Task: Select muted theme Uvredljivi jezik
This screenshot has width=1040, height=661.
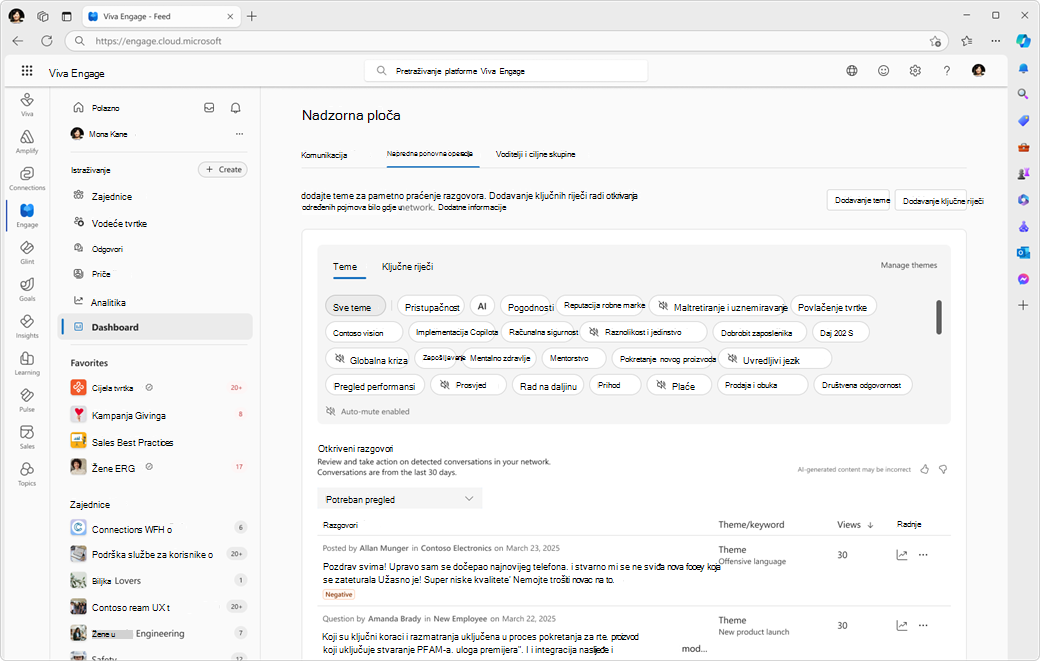Action: (x=775, y=360)
